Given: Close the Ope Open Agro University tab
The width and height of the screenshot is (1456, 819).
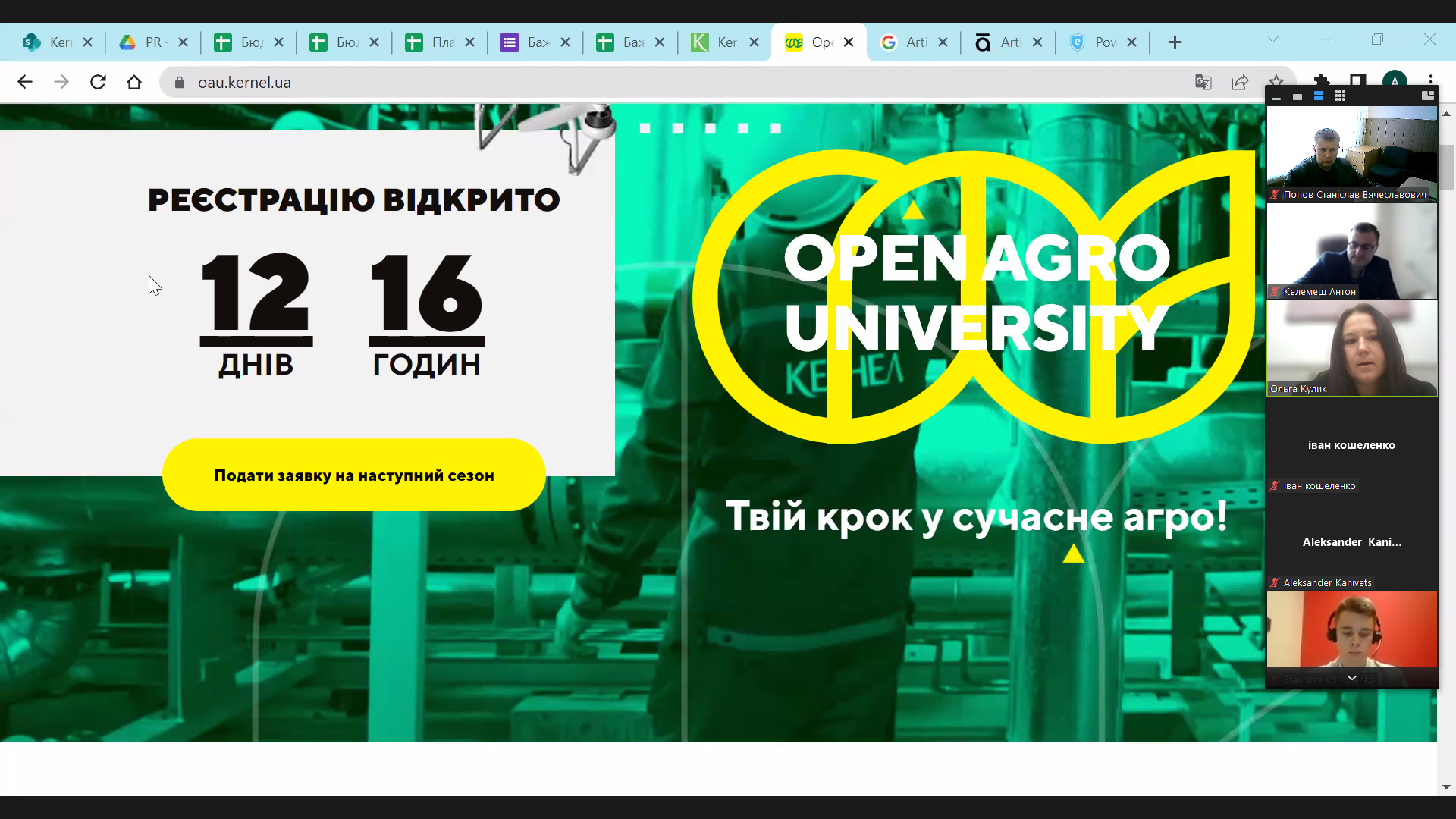Looking at the screenshot, I should (x=849, y=42).
